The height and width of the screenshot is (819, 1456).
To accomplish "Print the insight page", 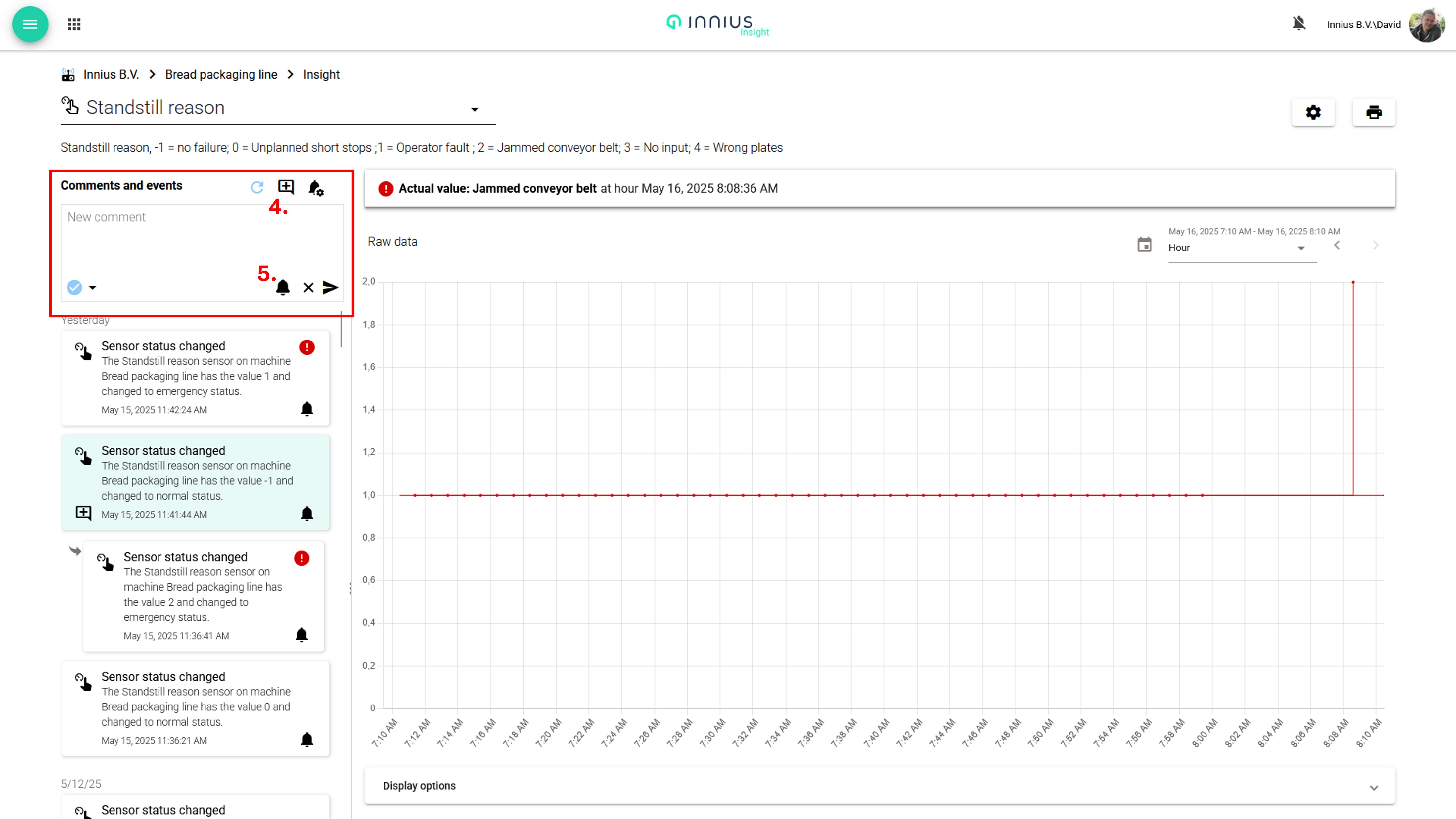I will pyautogui.click(x=1374, y=113).
